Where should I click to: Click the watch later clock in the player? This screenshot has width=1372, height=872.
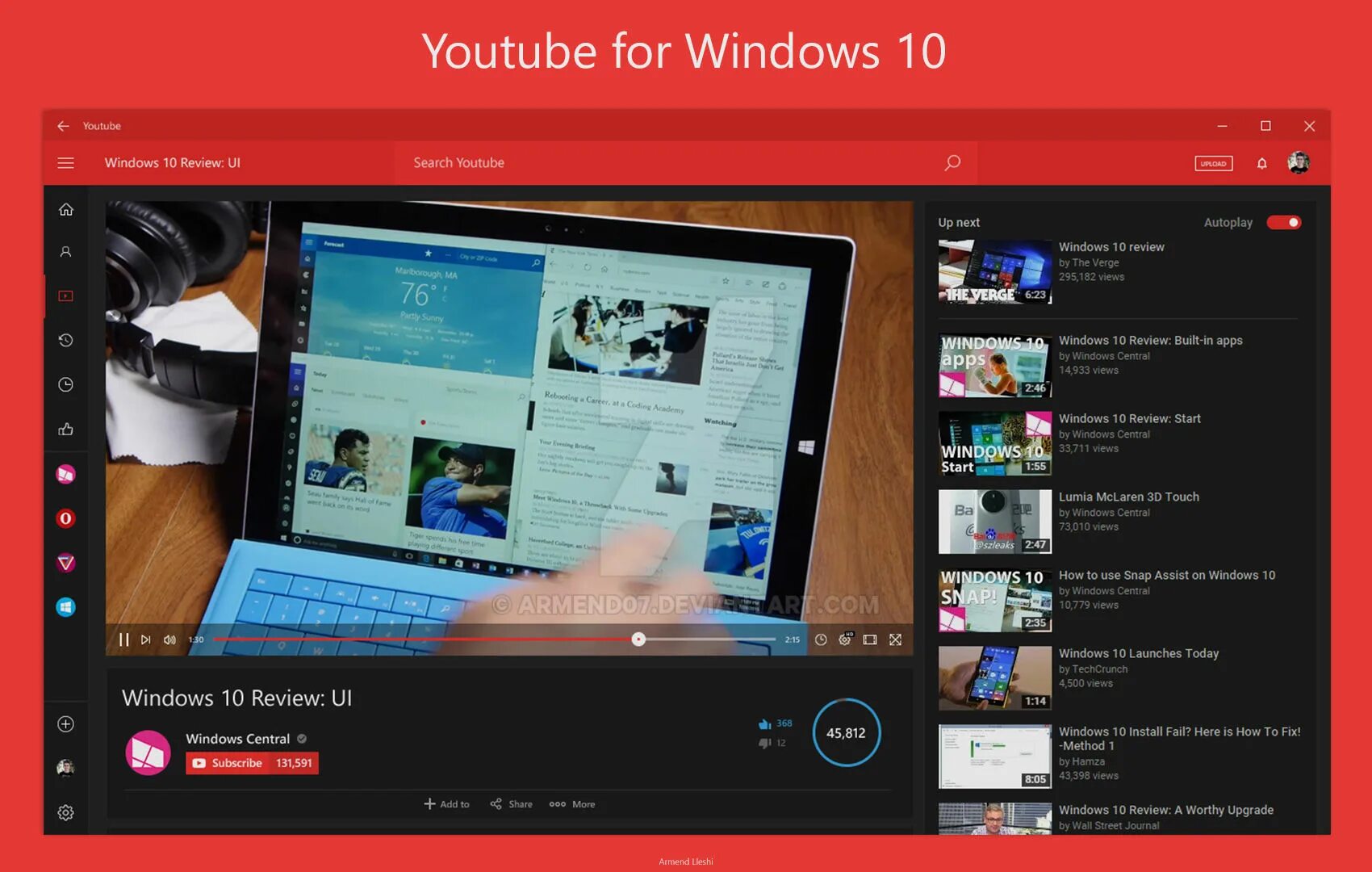tap(821, 639)
